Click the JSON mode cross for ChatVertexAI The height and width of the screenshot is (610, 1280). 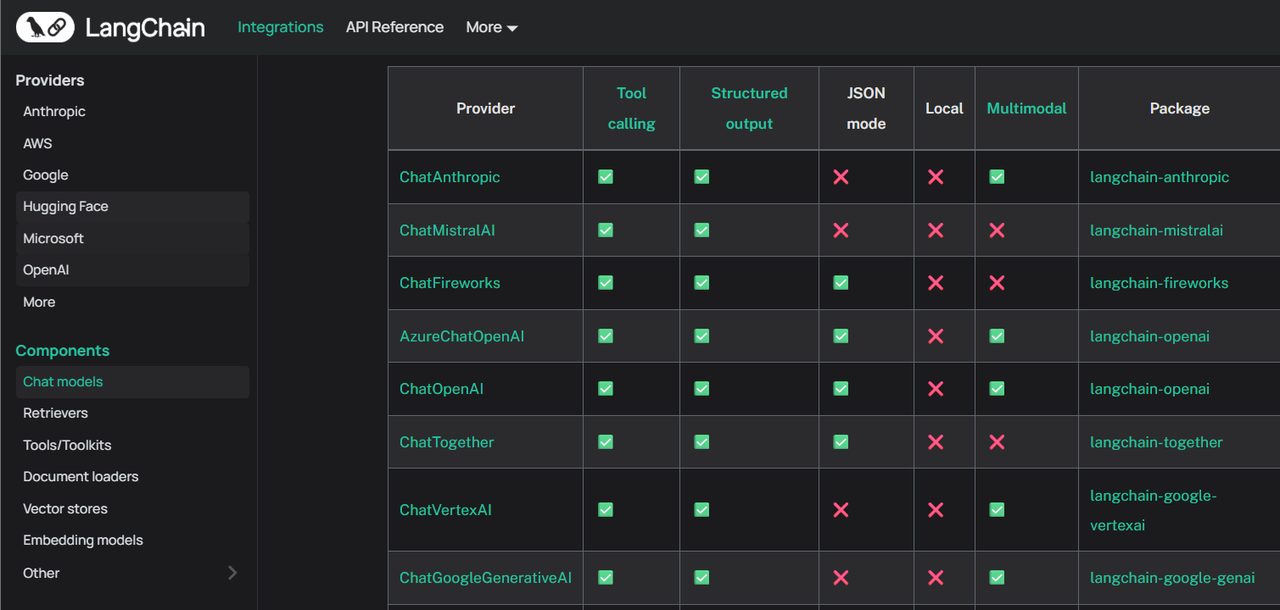[841, 510]
